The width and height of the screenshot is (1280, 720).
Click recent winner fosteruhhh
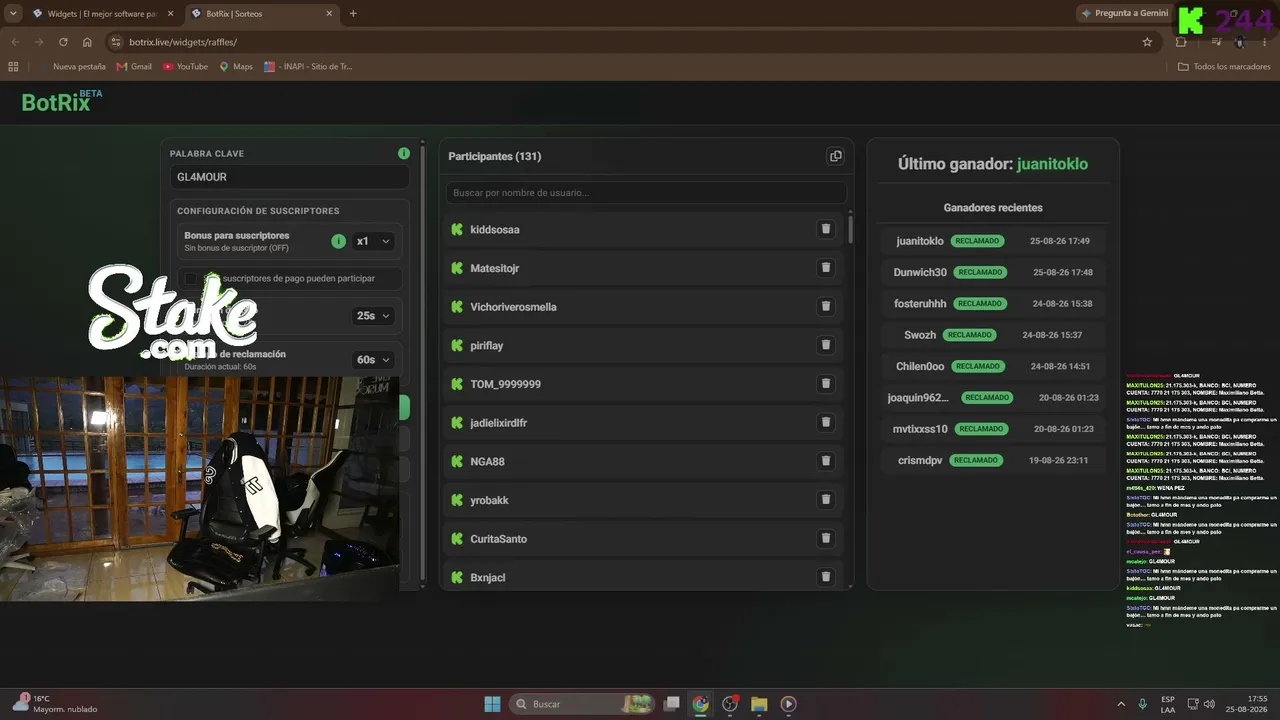(x=920, y=303)
